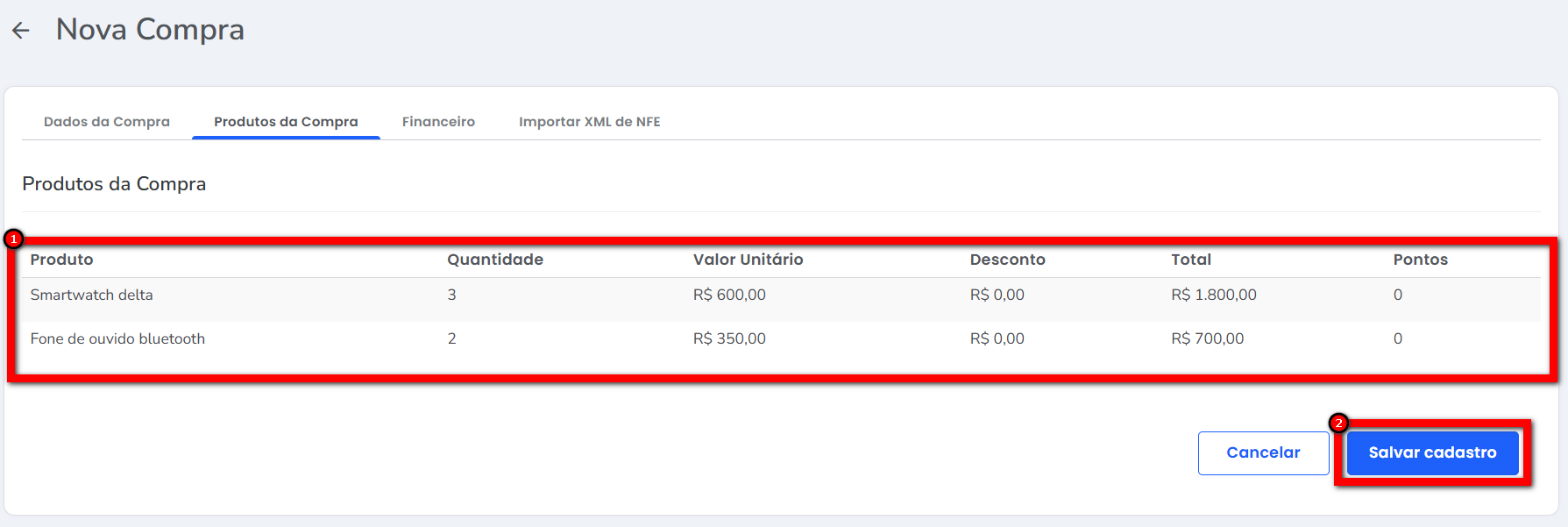Viewport: 1568px width, 527px height.
Task: Open the Financeiro tab
Action: (x=438, y=122)
